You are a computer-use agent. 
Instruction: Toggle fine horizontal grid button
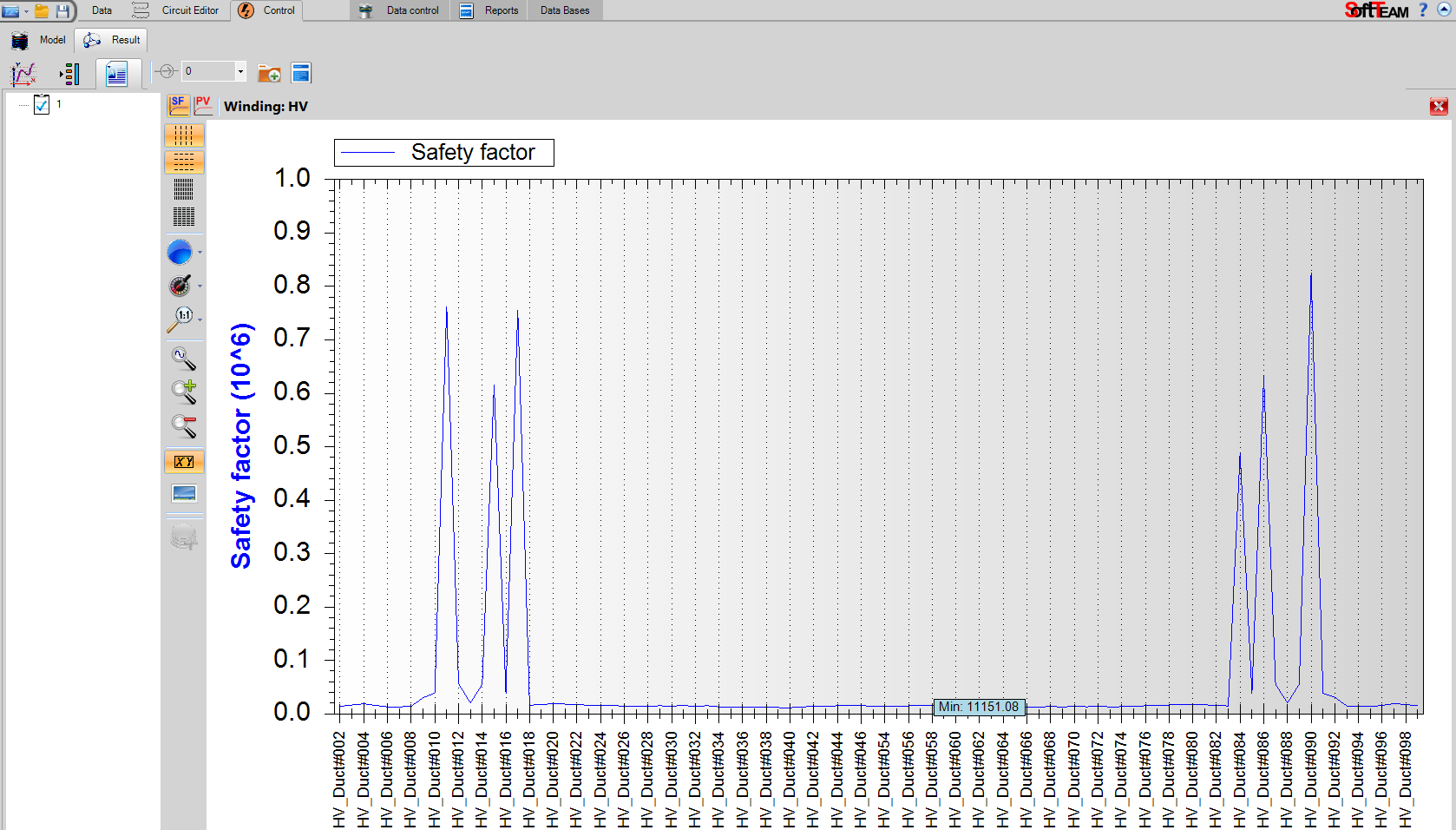click(x=184, y=216)
